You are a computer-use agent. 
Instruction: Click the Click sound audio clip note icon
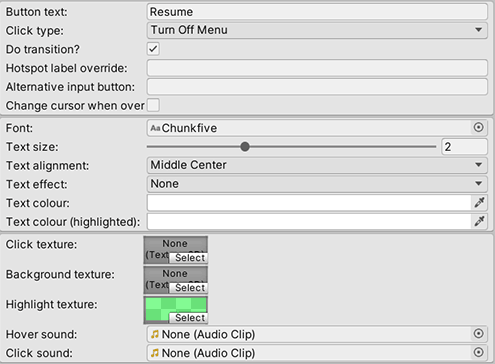click(155, 353)
